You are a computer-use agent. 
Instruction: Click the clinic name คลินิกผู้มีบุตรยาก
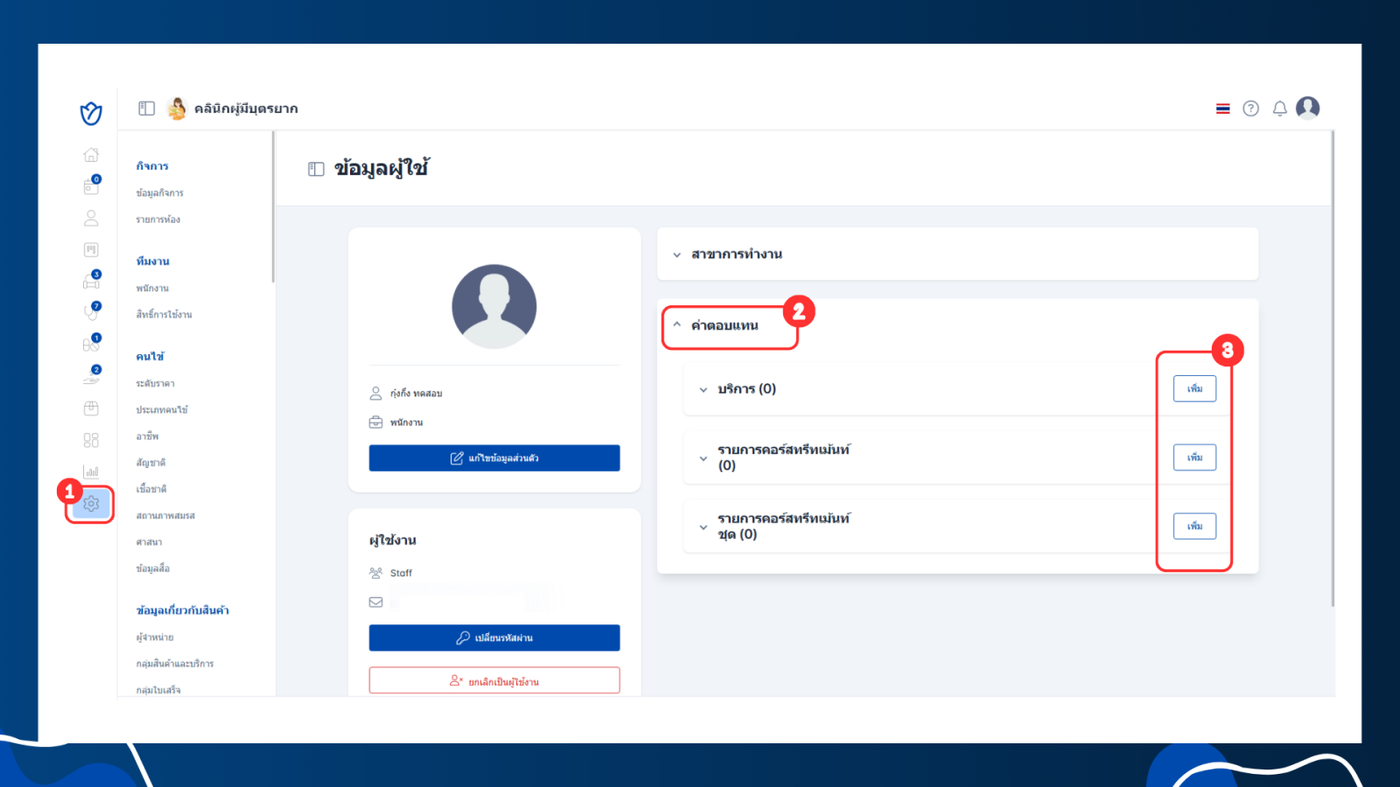click(x=246, y=108)
